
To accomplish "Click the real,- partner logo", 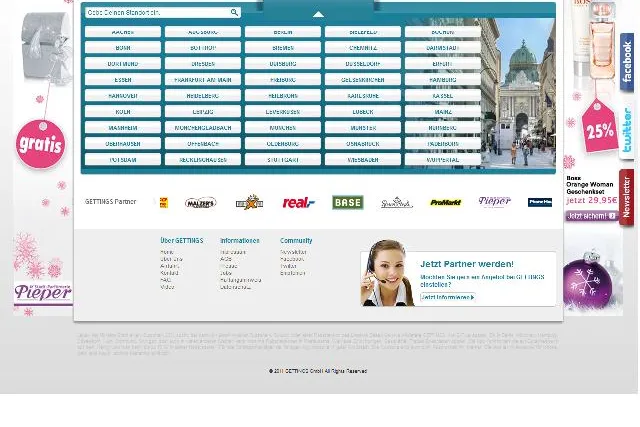I will tap(298, 202).
